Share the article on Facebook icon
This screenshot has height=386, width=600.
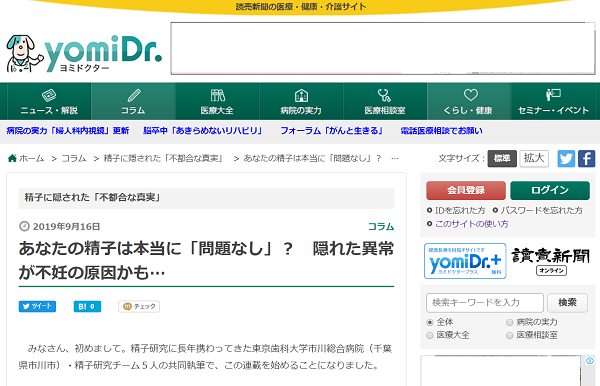(x=586, y=158)
